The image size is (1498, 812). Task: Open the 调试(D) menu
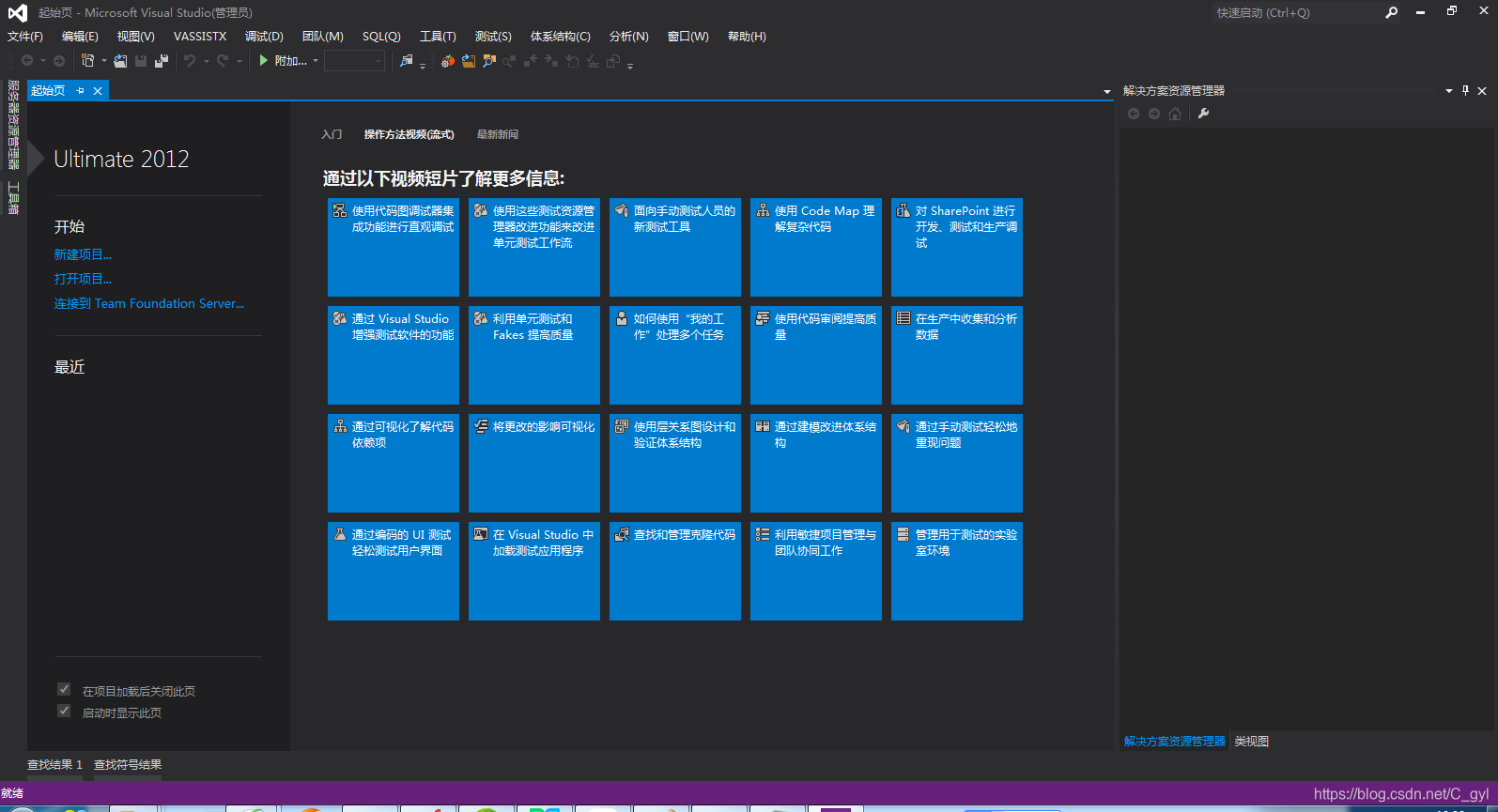pyautogui.click(x=264, y=37)
